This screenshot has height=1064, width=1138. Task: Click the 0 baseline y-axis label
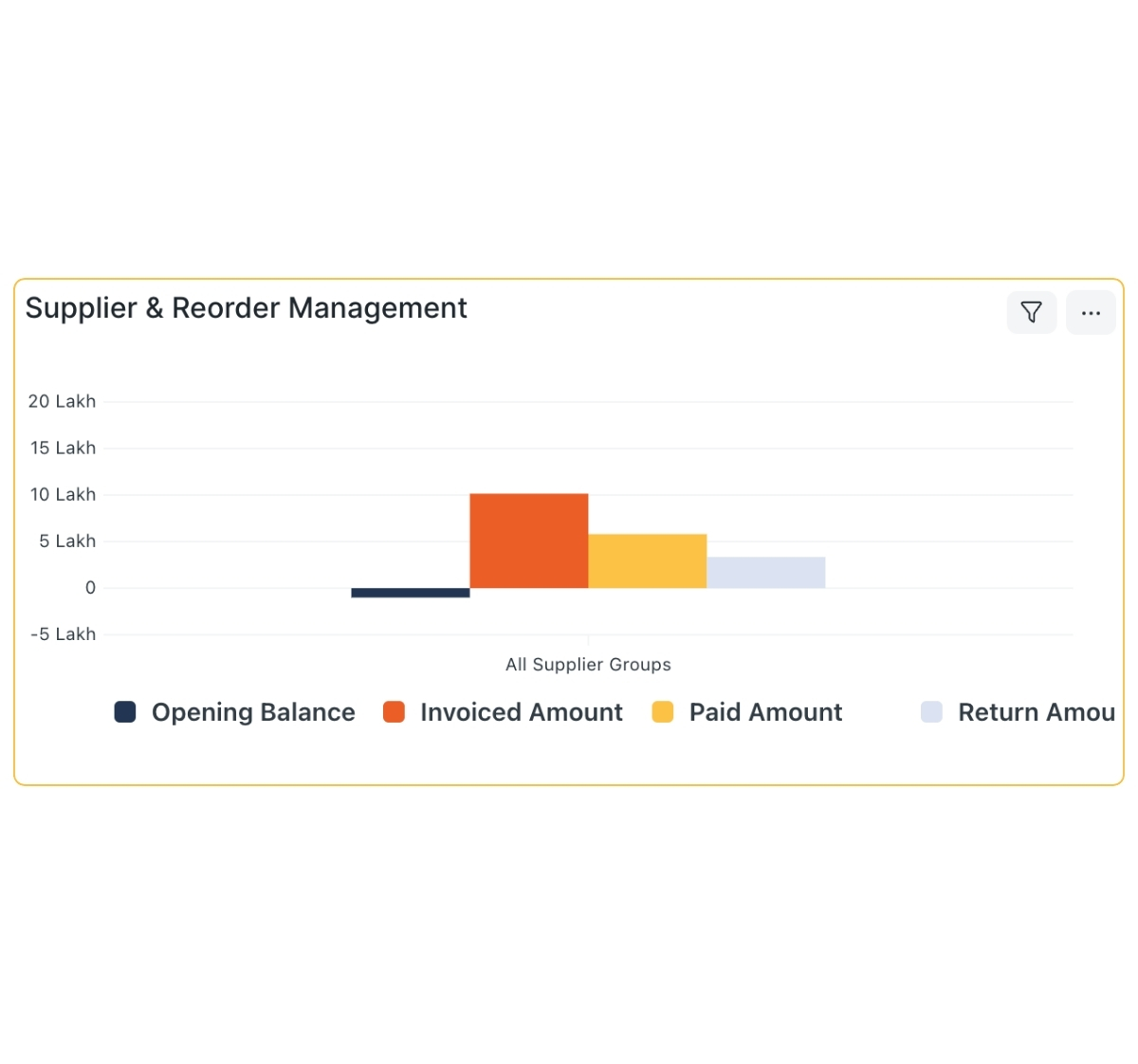90,588
